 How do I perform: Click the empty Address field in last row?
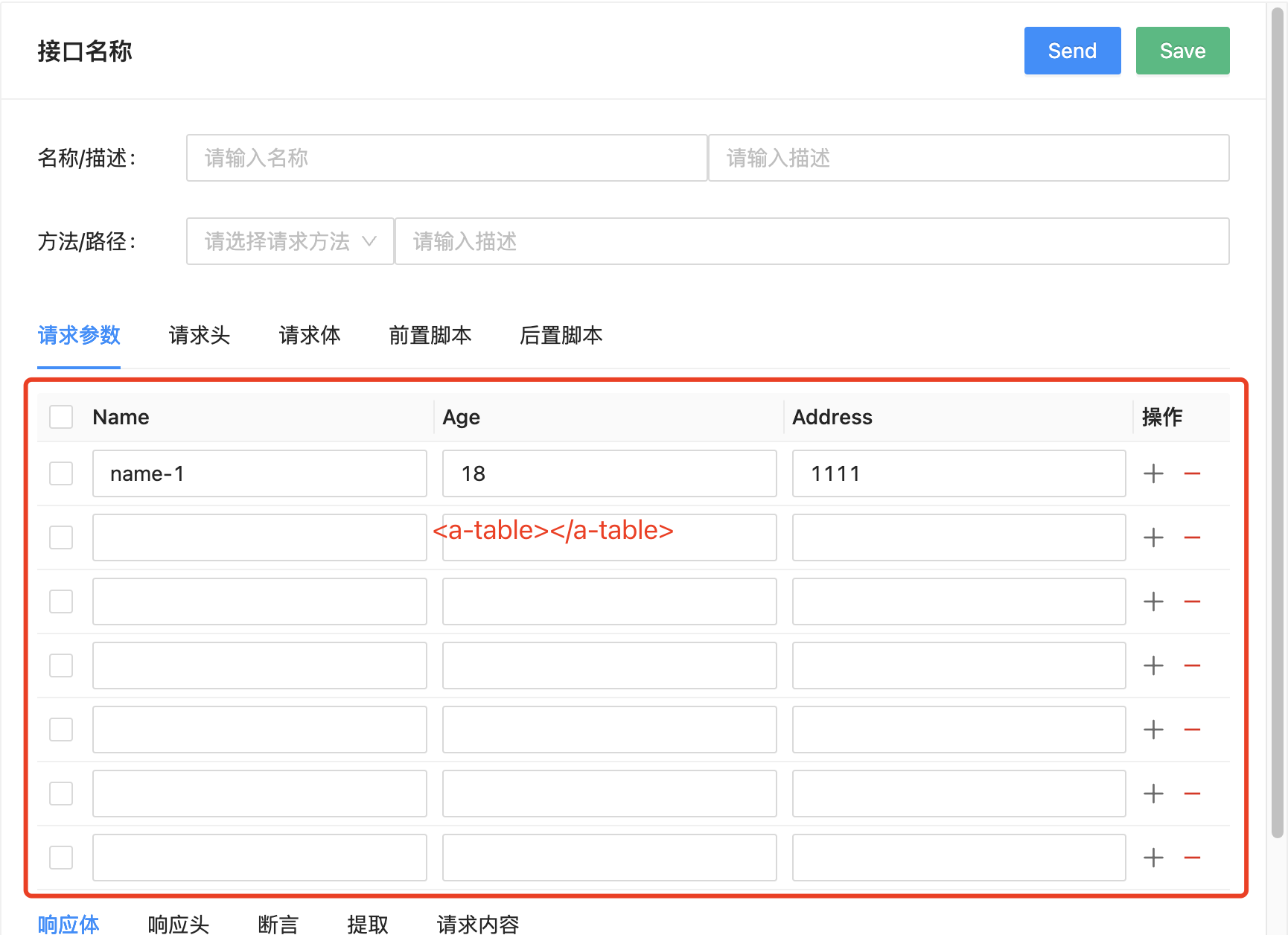tap(959, 858)
